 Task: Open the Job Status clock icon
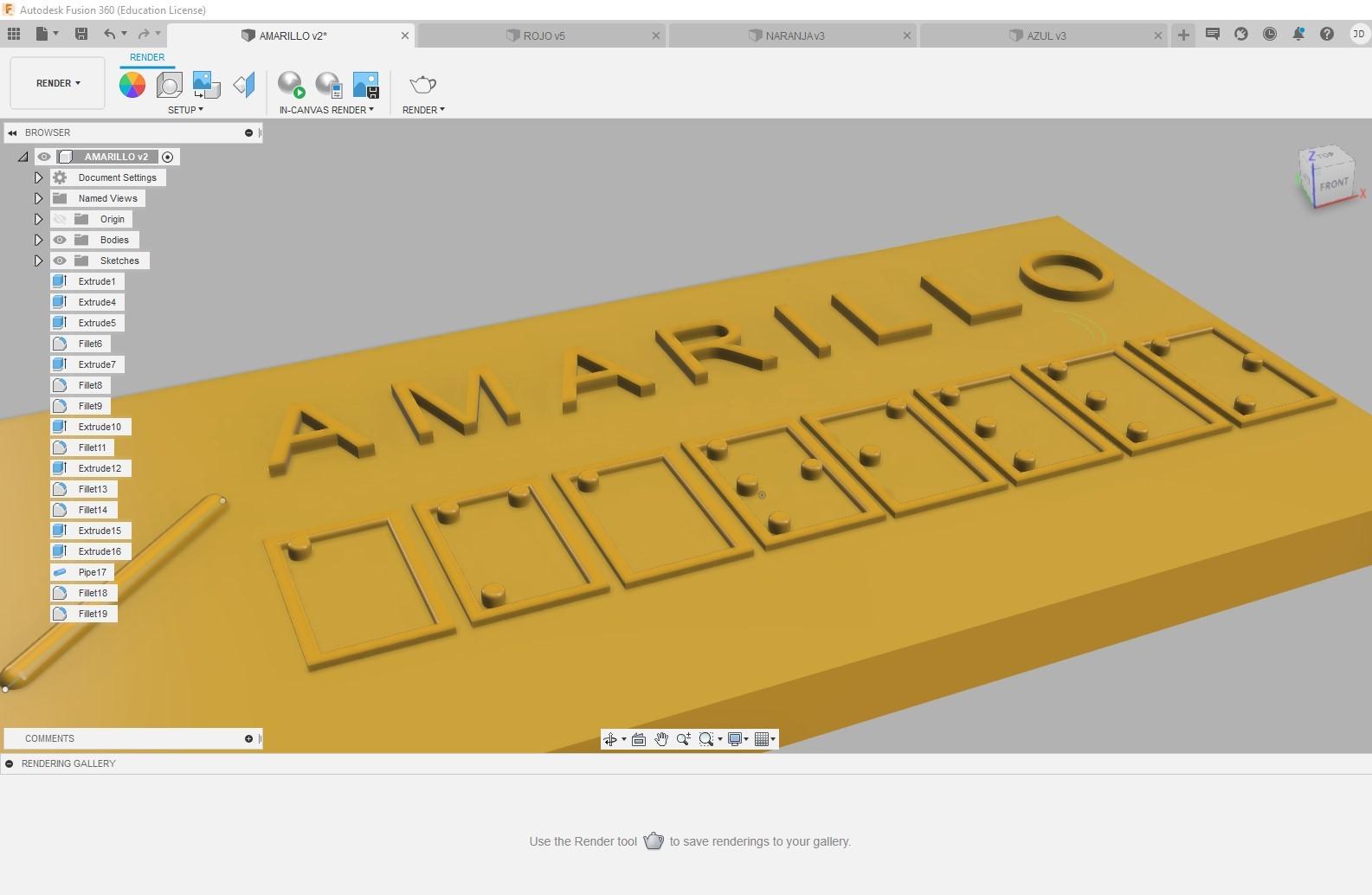click(x=1270, y=35)
